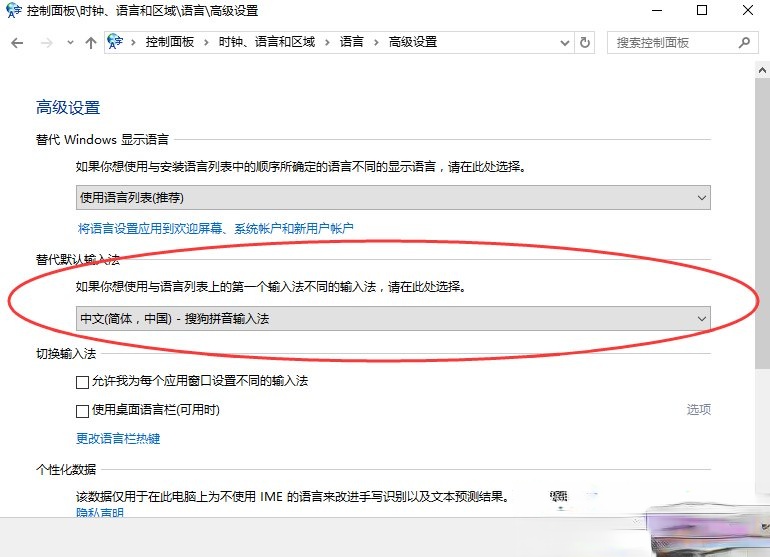This screenshot has height=557, width=770.
Task: Go back with the Back arrow
Action: tap(17, 43)
